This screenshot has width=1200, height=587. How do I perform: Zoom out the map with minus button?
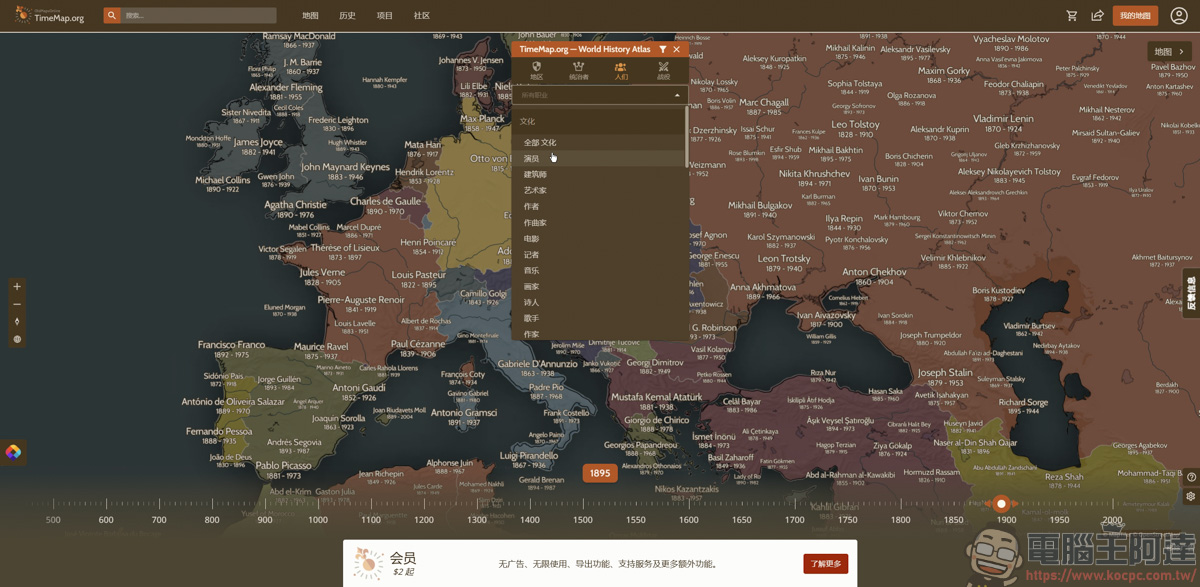(16, 304)
